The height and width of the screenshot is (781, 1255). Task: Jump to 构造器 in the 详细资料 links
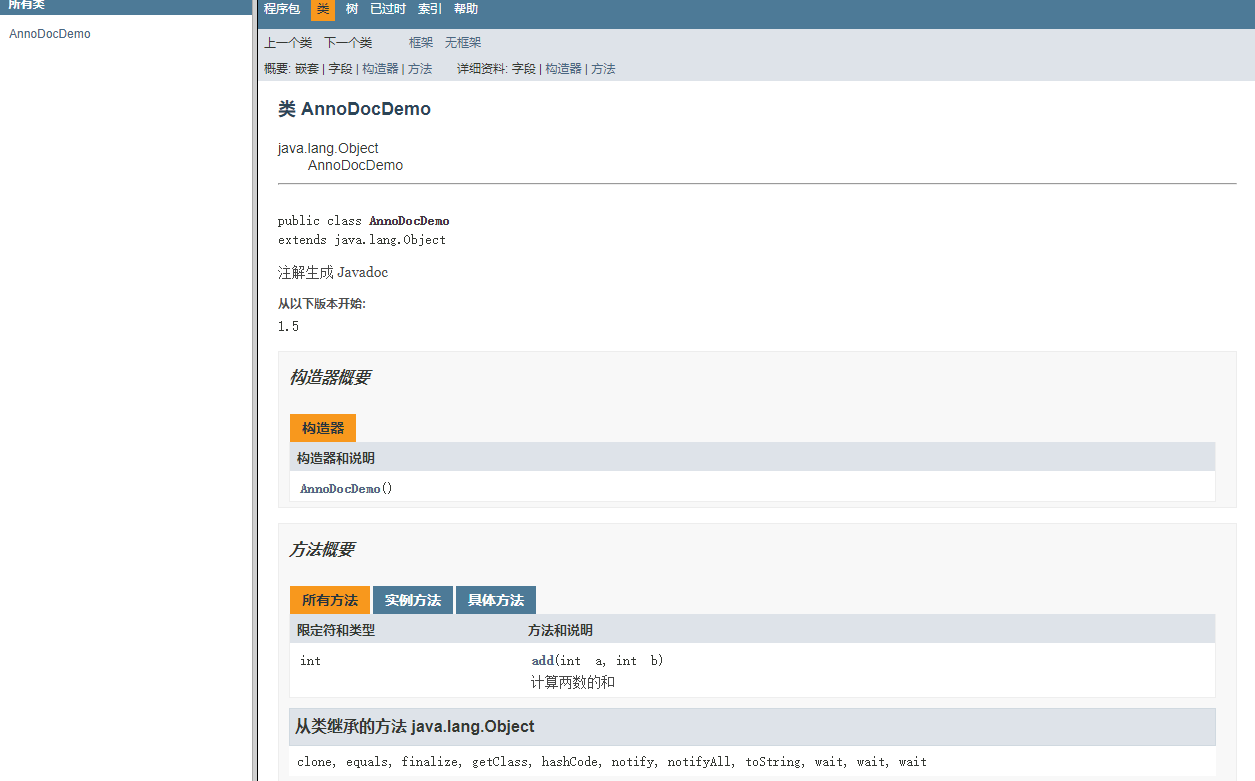pos(563,69)
